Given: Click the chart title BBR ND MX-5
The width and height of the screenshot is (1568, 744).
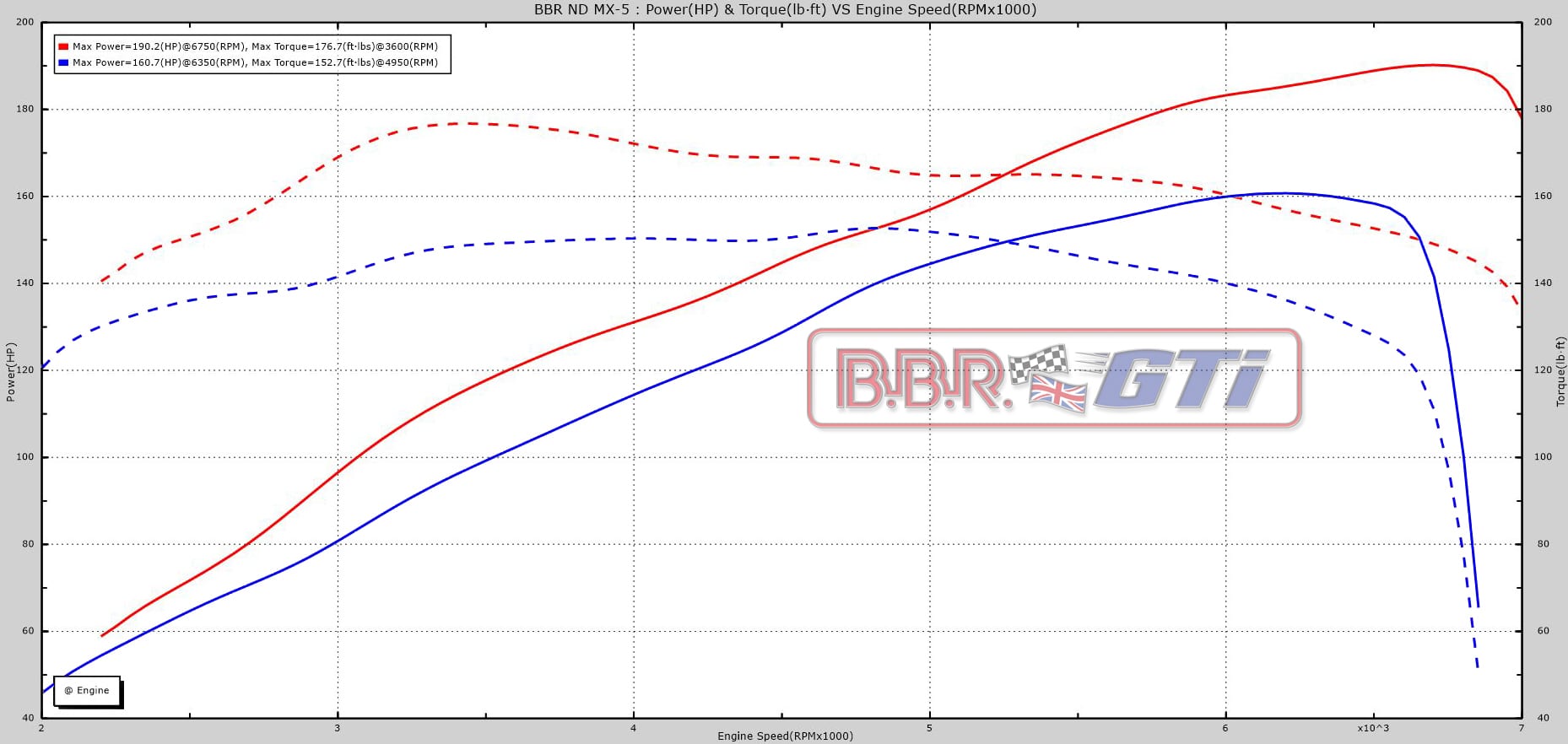Looking at the screenshot, I should point(785,9).
